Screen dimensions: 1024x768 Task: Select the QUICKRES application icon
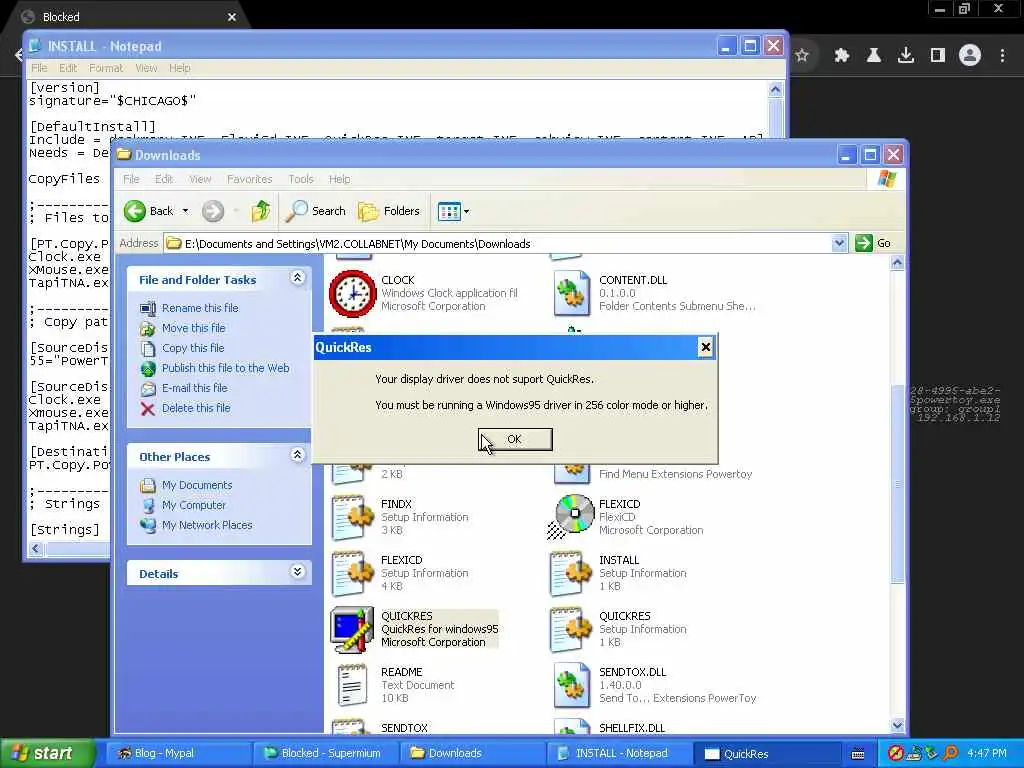click(x=353, y=630)
